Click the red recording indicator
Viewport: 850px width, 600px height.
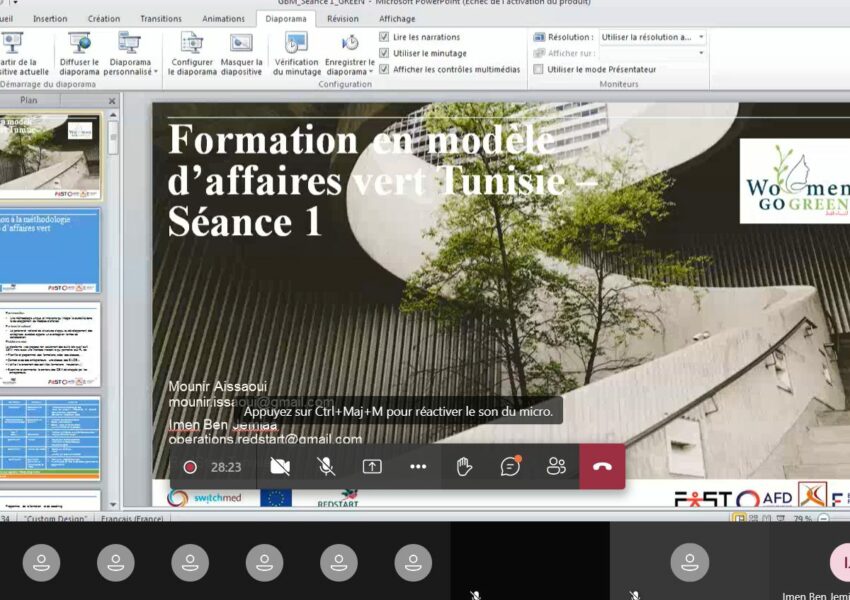tap(190, 467)
